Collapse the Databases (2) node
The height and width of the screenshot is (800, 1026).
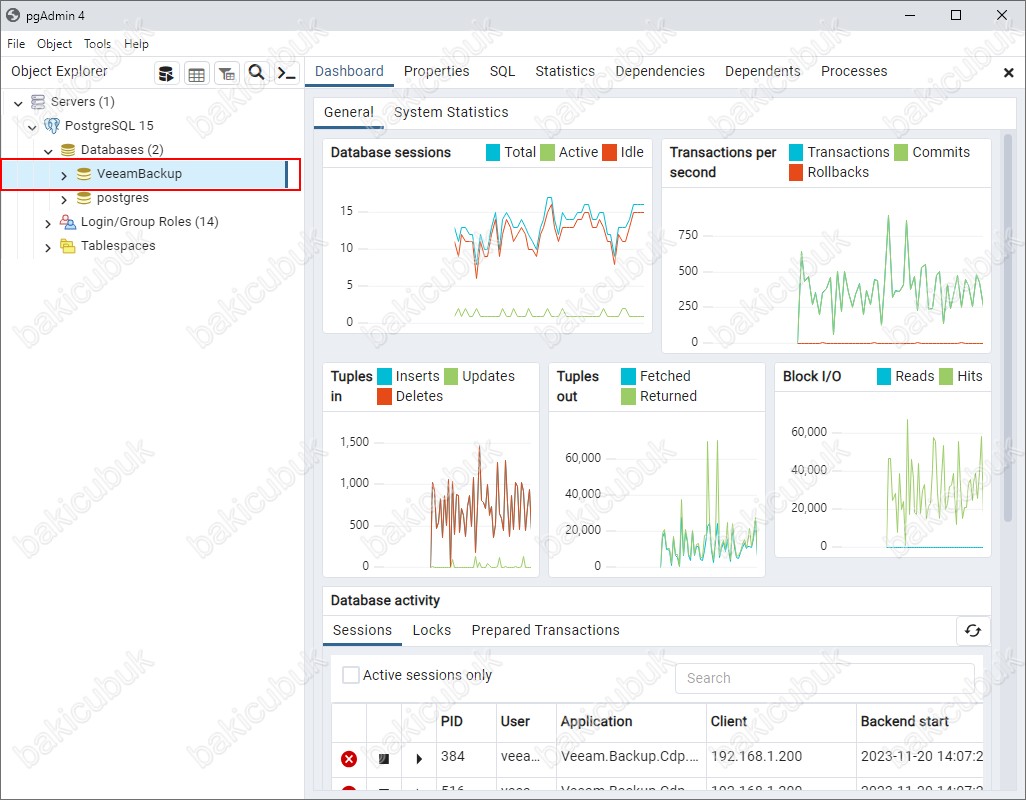coord(48,151)
